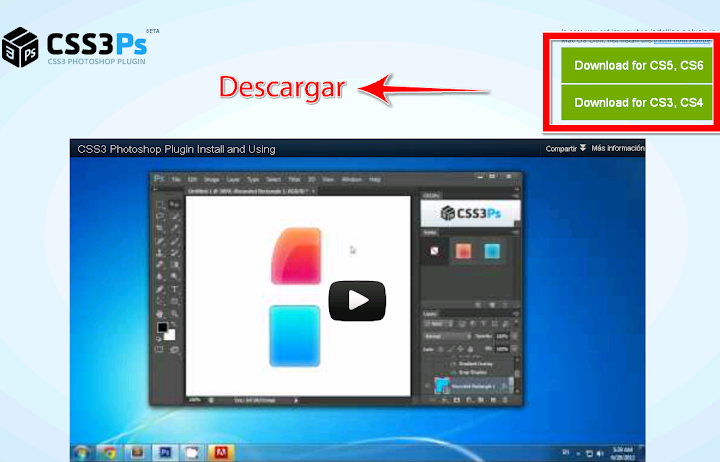Click the video title CSS3 Photoshop Plugin Install and Using
Viewport: 720px width, 462px height.
[176, 149]
